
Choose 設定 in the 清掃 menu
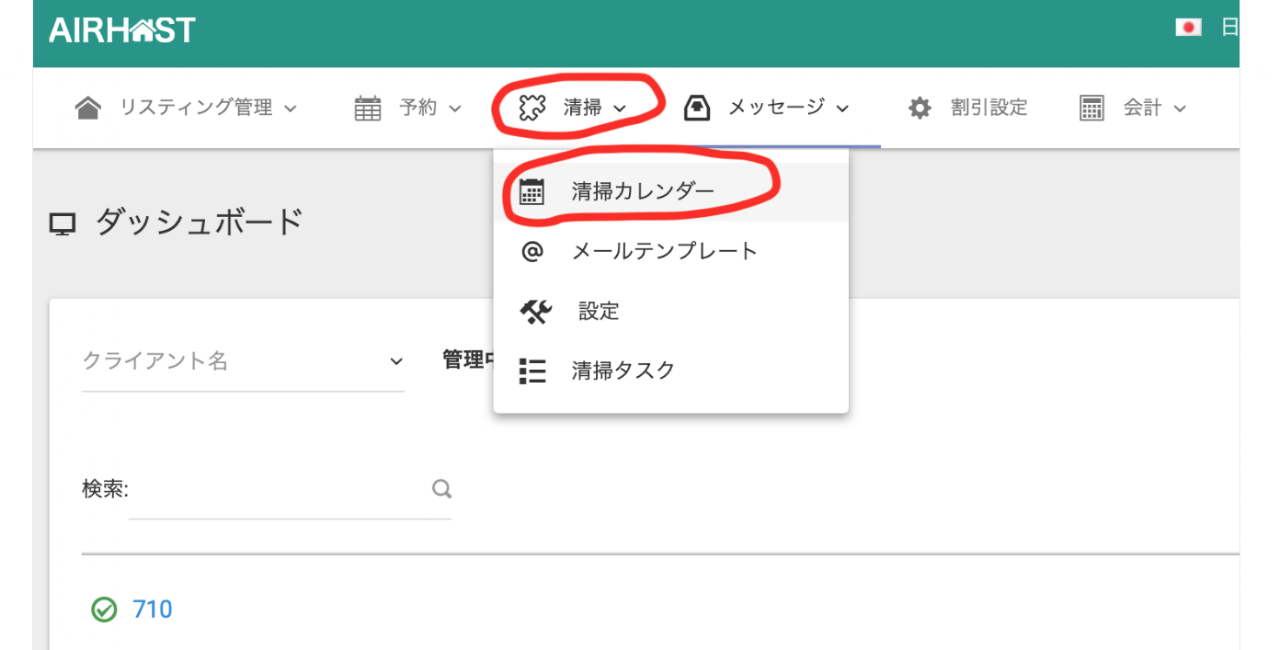[x=598, y=311]
